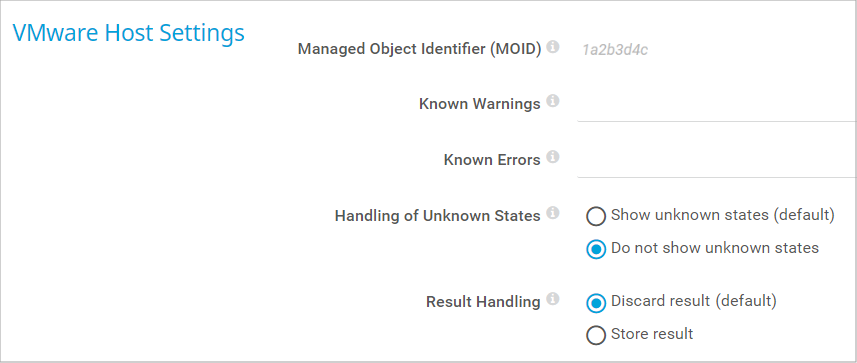Click the 'Store result' option text

(652, 333)
